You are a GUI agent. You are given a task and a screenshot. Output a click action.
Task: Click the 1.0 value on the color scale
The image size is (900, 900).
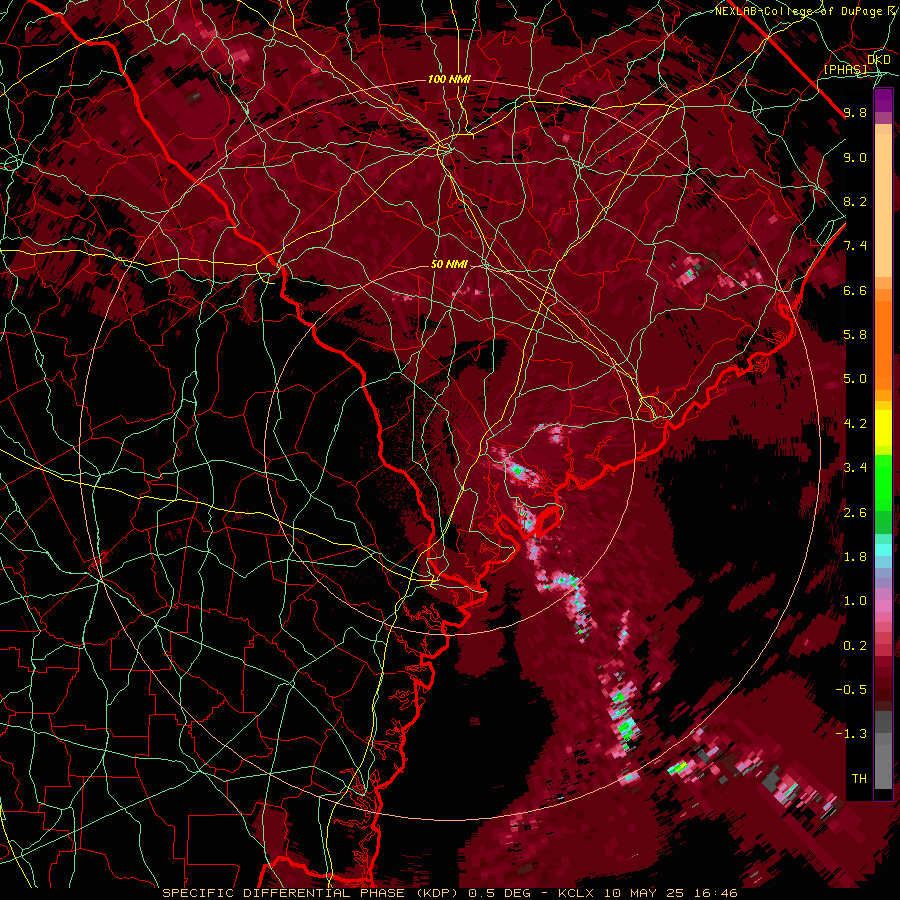[855, 601]
